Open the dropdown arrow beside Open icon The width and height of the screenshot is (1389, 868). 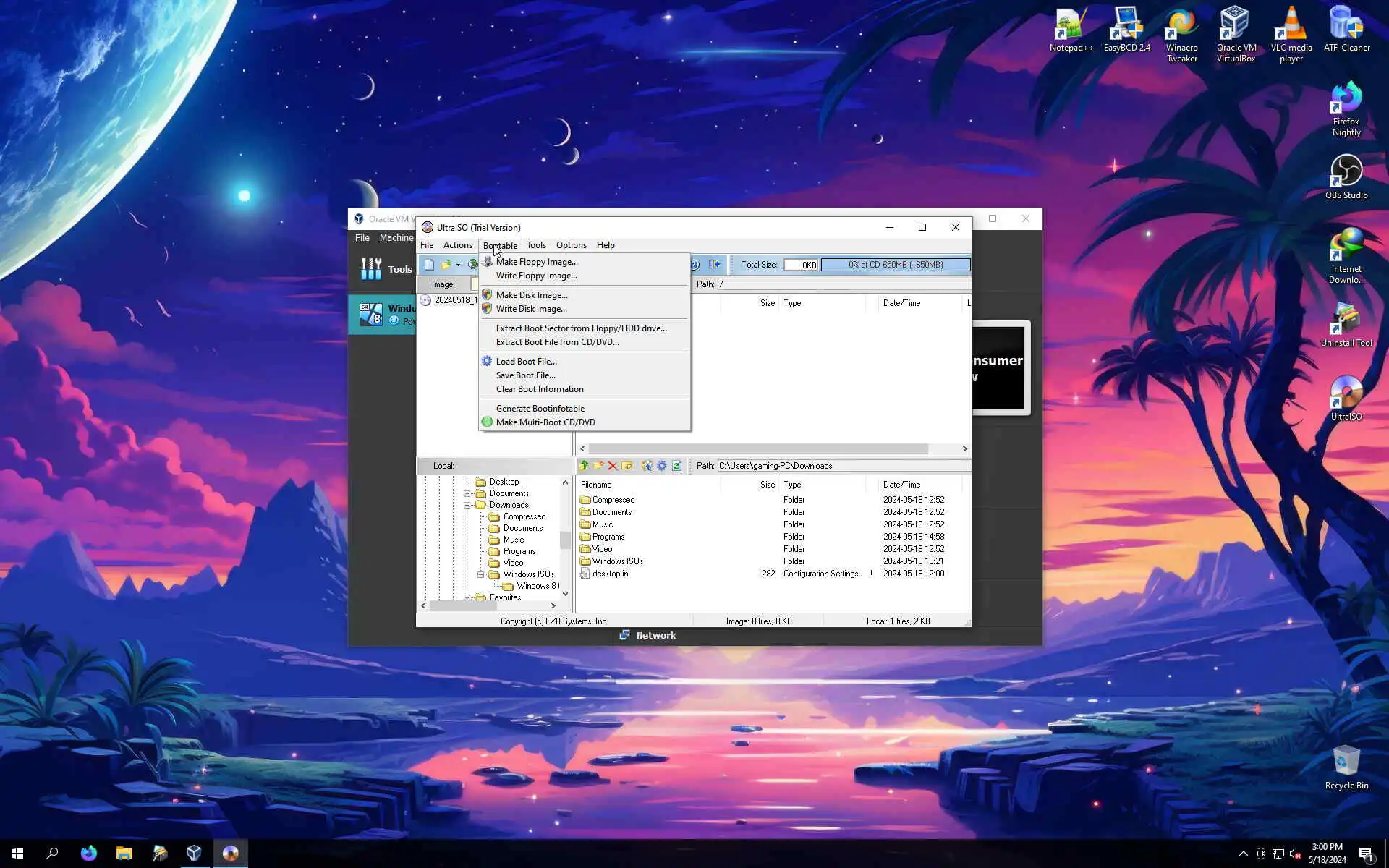coord(458,265)
